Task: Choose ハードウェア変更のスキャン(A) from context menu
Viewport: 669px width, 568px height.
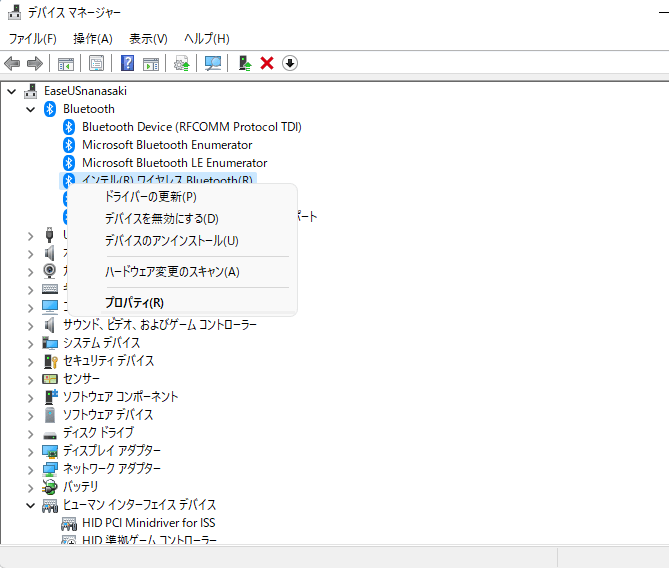Action: click(x=172, y=271)
